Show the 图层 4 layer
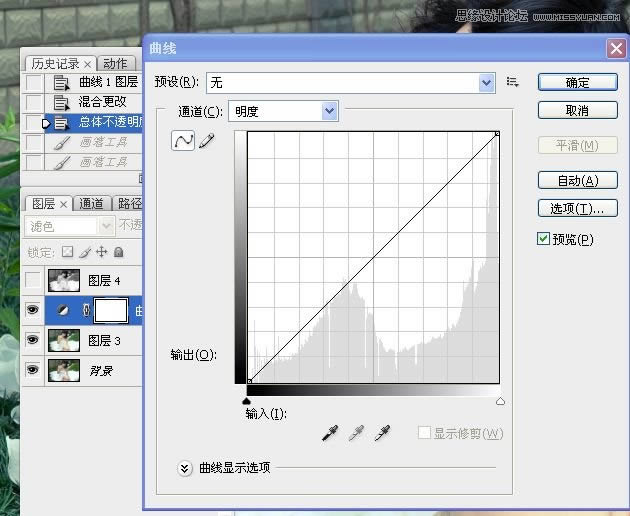 click(33, 280)
